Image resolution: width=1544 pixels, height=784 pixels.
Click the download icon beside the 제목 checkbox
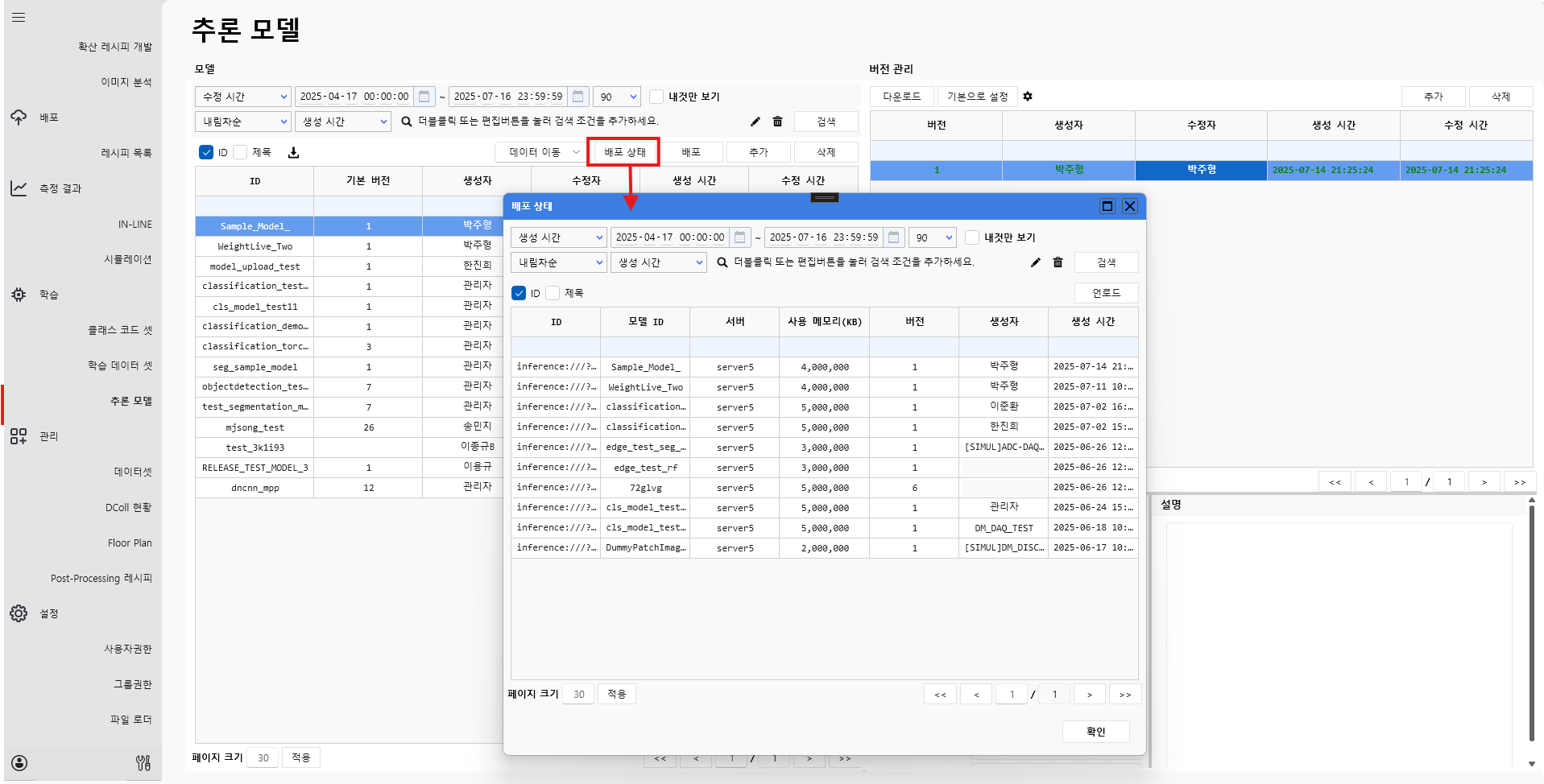(294, 153)
